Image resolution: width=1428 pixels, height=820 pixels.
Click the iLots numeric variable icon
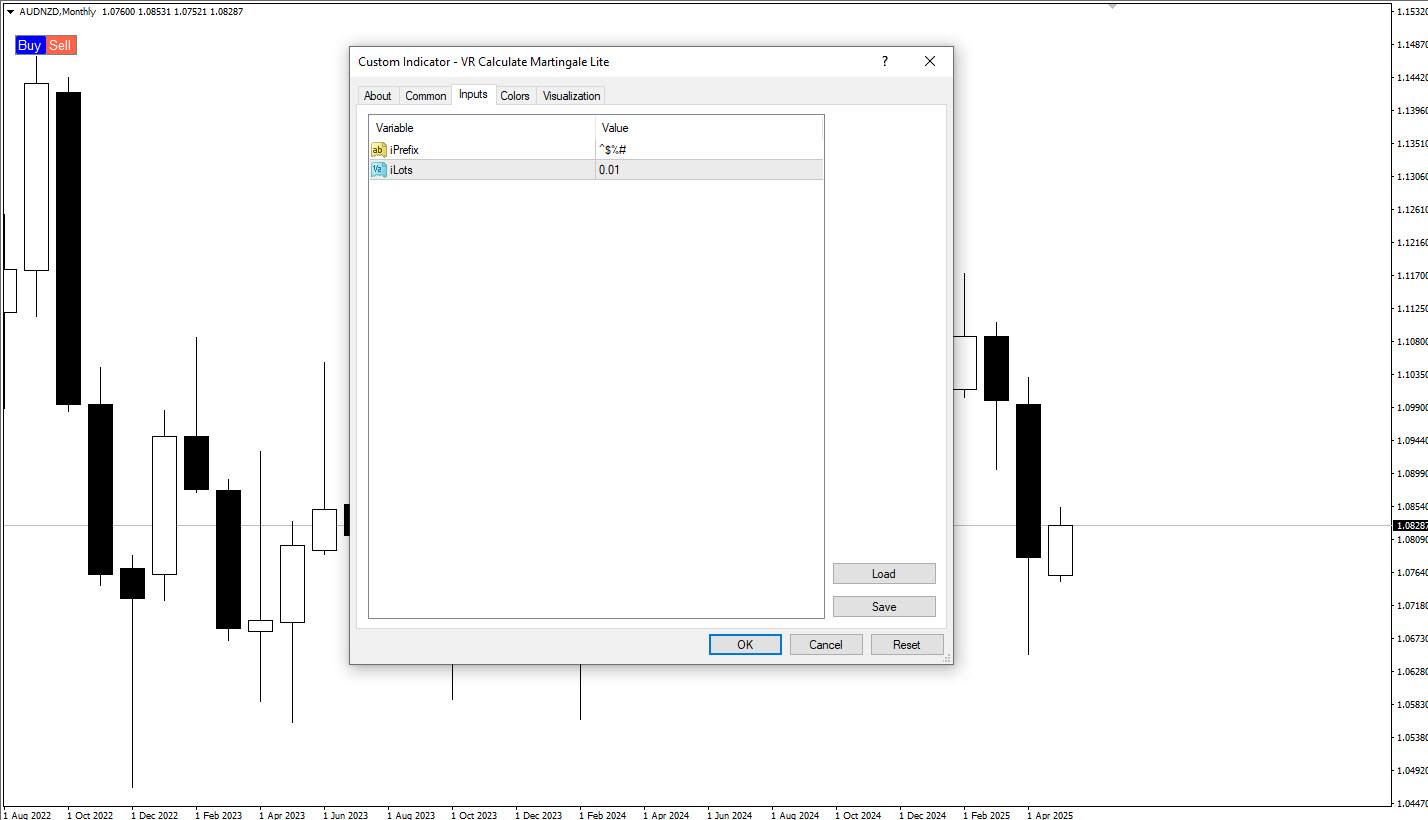pyautogui.click(x=378, y=170)
